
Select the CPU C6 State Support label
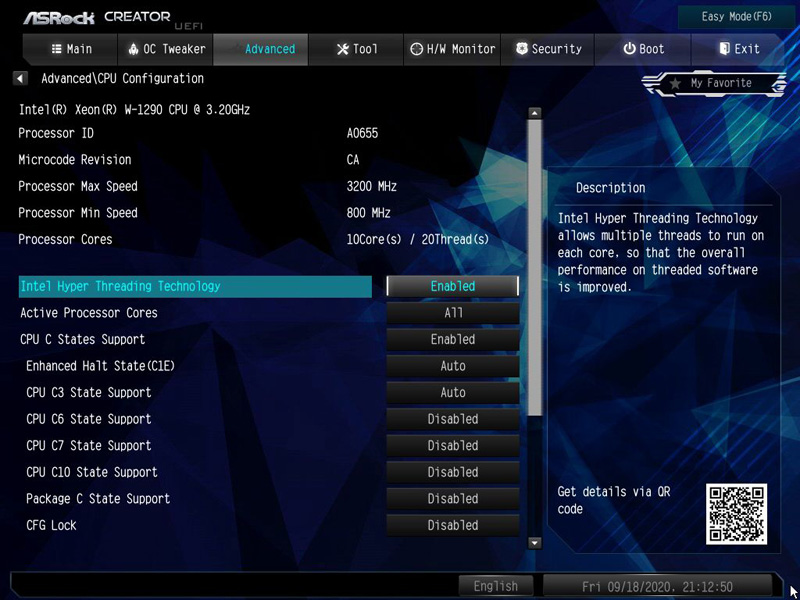pos(89,419)
